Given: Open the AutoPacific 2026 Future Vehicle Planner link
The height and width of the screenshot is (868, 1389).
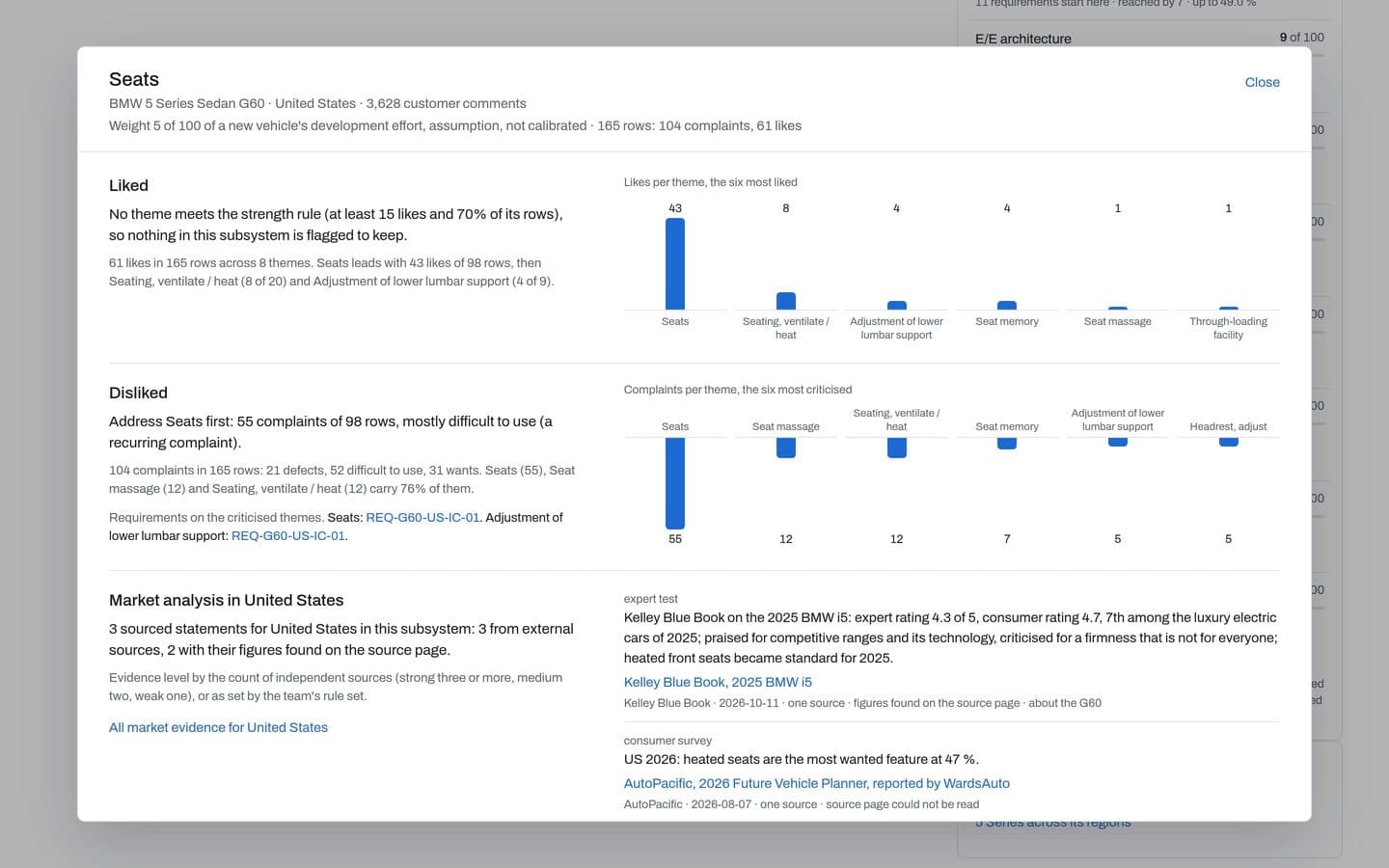Looking at the screenshot, I should 817,783.
